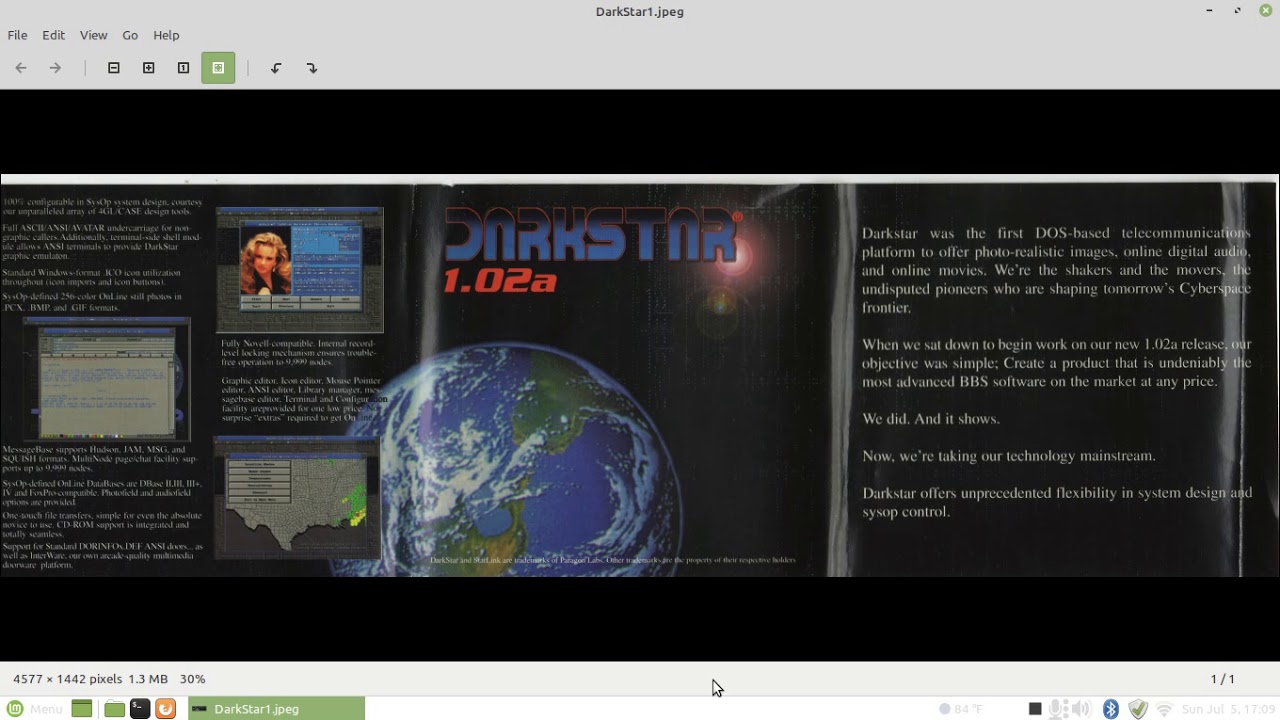This screenshot has height=720, width=1280.
Task: Open the Edit menu
Action: tap(53, 35)
